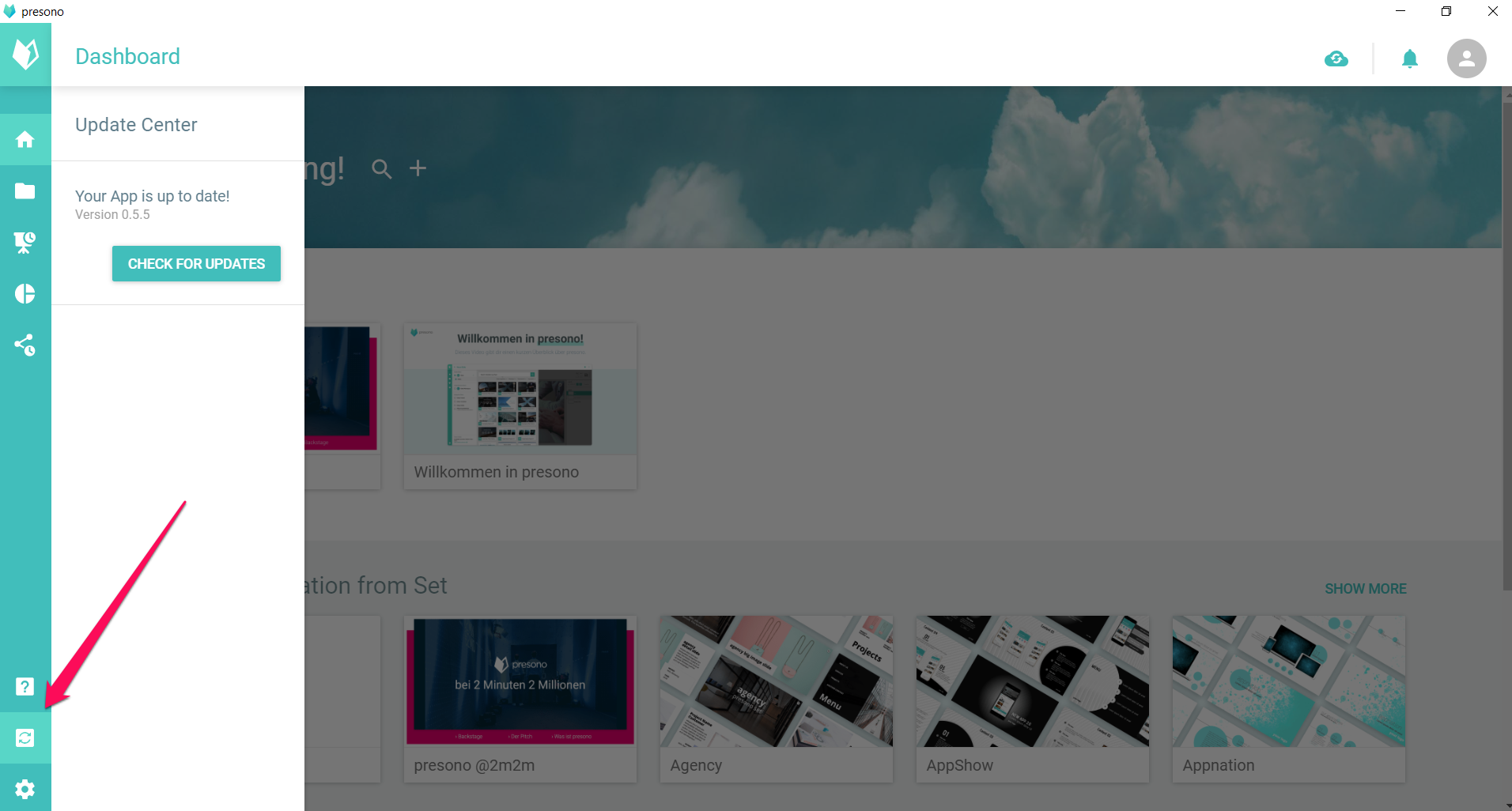Restore down the presono window
1512x811 pixels.
coord(1446,11)
